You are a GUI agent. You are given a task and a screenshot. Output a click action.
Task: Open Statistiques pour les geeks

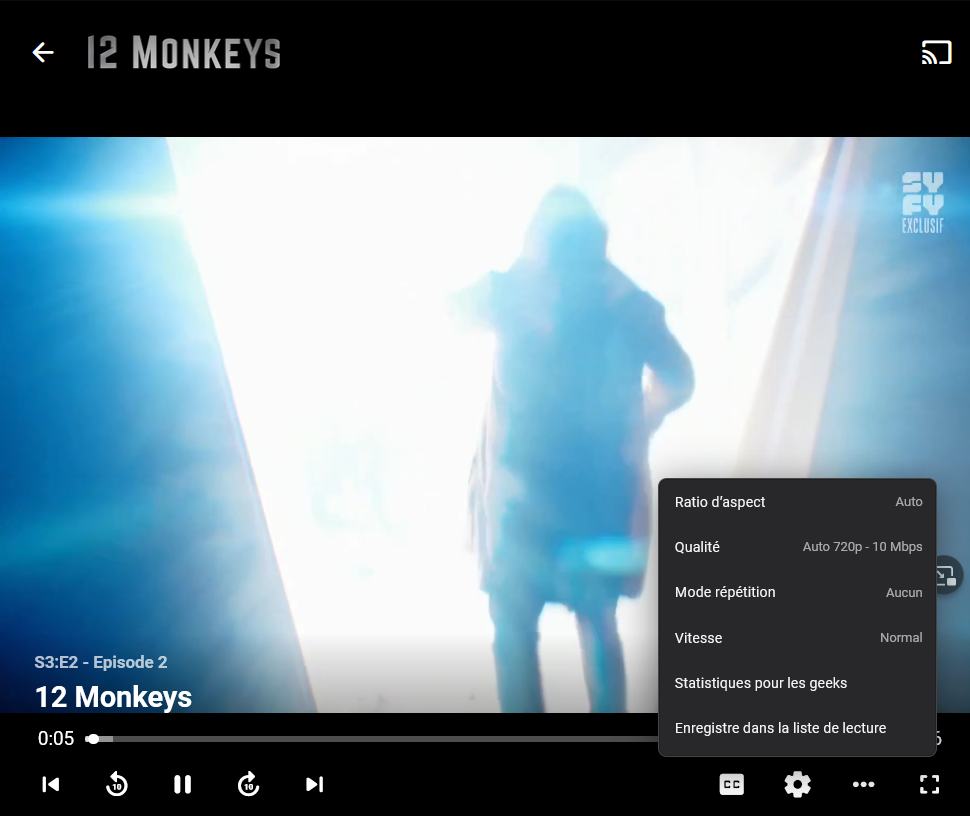coord(797,683)
